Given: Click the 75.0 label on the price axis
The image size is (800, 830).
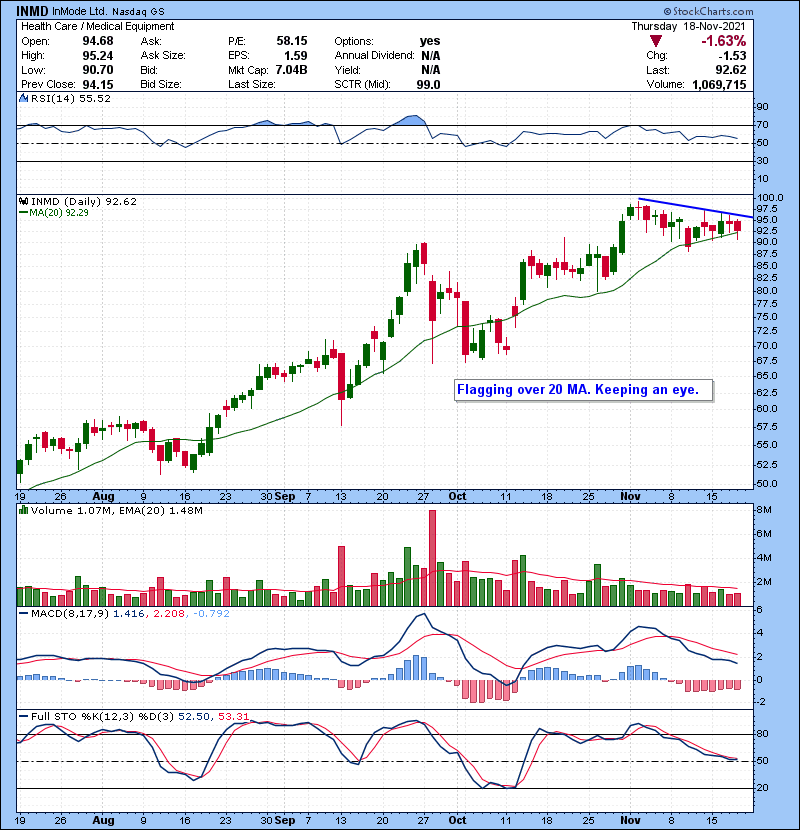Looking at the screenshot, I should click(x=767, y=317).
